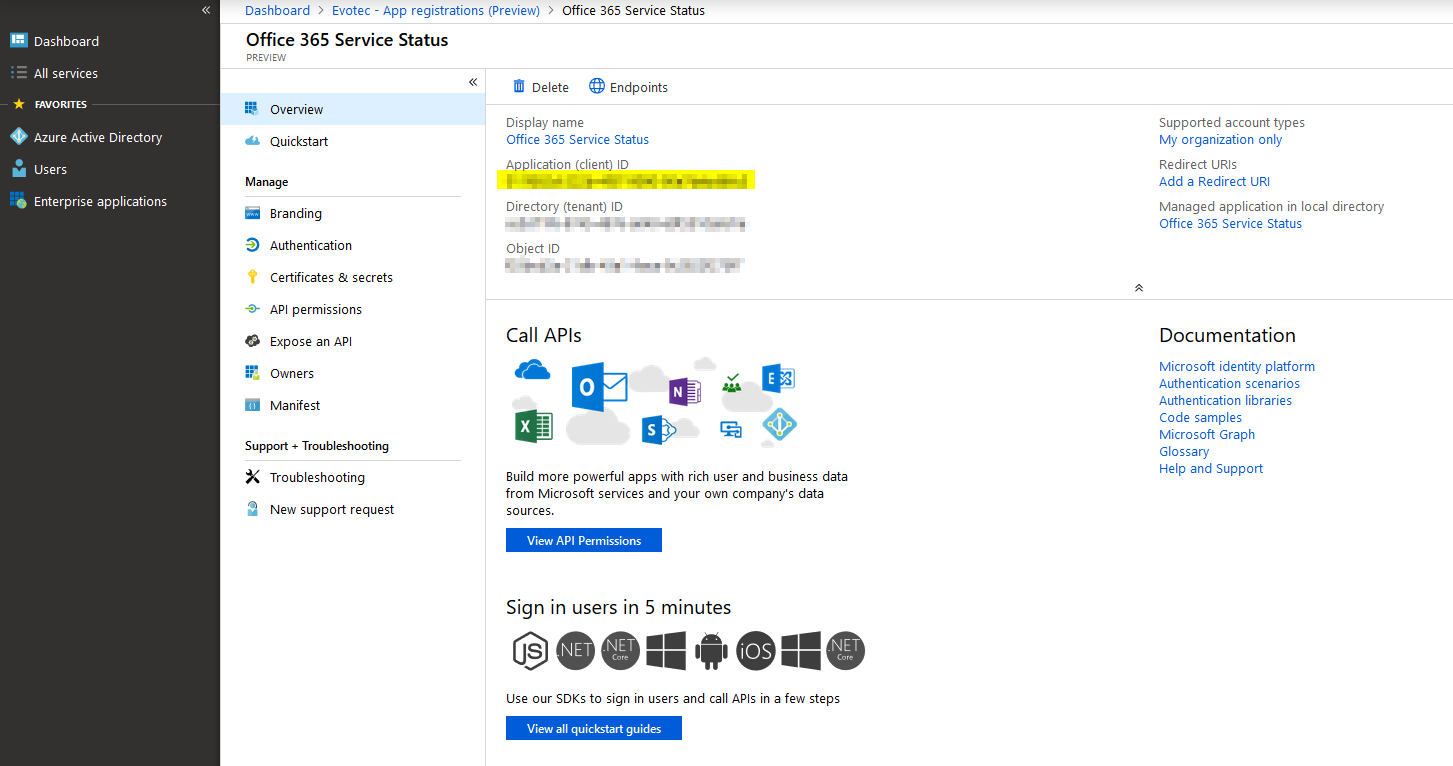Select the Android quickstart icon

711,651
